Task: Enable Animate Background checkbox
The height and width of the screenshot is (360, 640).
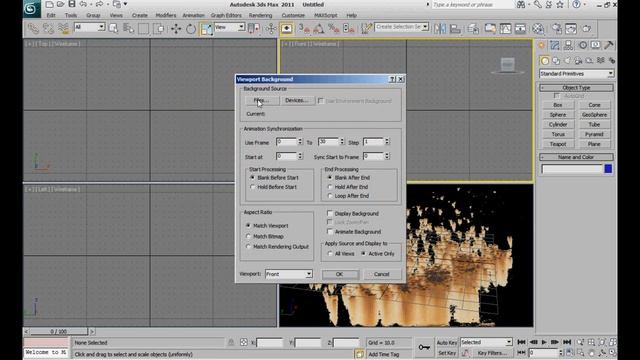Action: coord(330,231)
